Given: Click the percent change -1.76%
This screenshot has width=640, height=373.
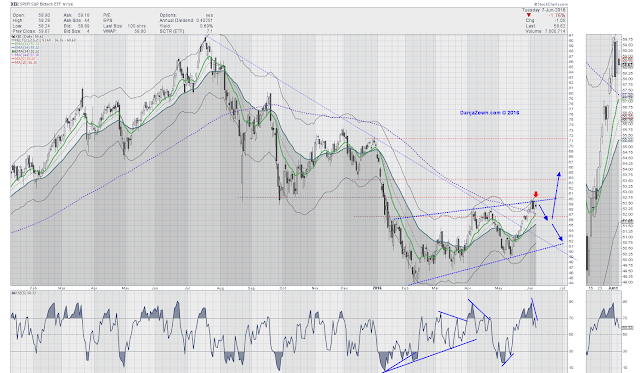Looking at the screenshot, I should pos(557,16).
